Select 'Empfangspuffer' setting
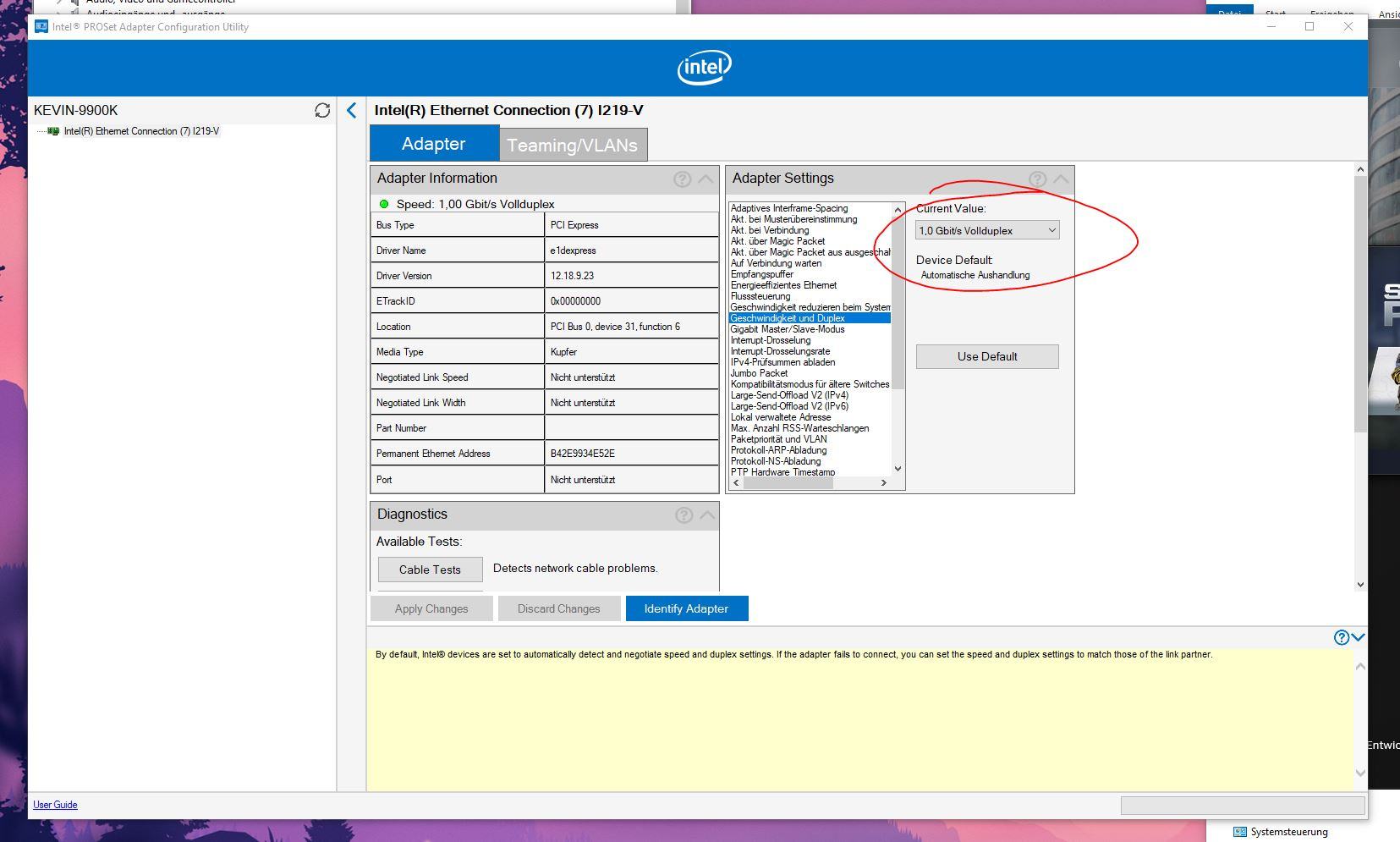1400x842 pixels. click(810, 274)
